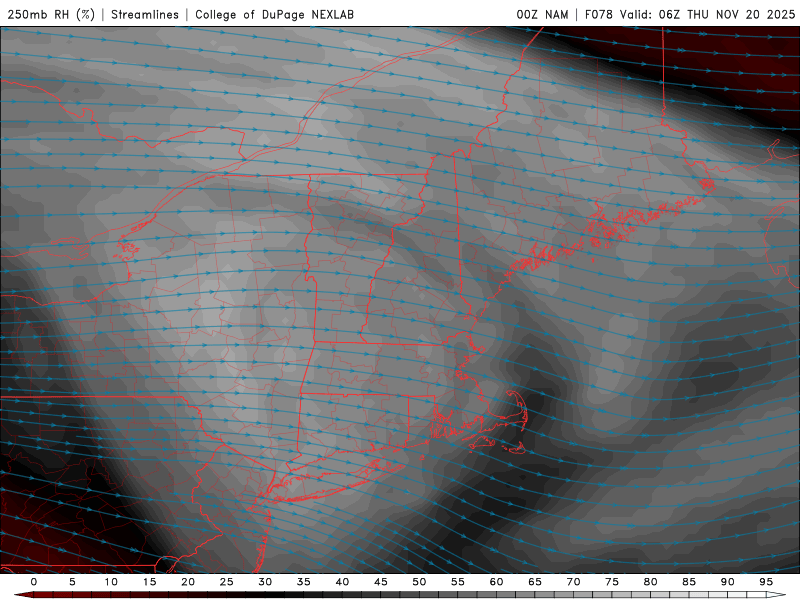
Task: Click the 50 value on color scale
Action: coord(419,582)
